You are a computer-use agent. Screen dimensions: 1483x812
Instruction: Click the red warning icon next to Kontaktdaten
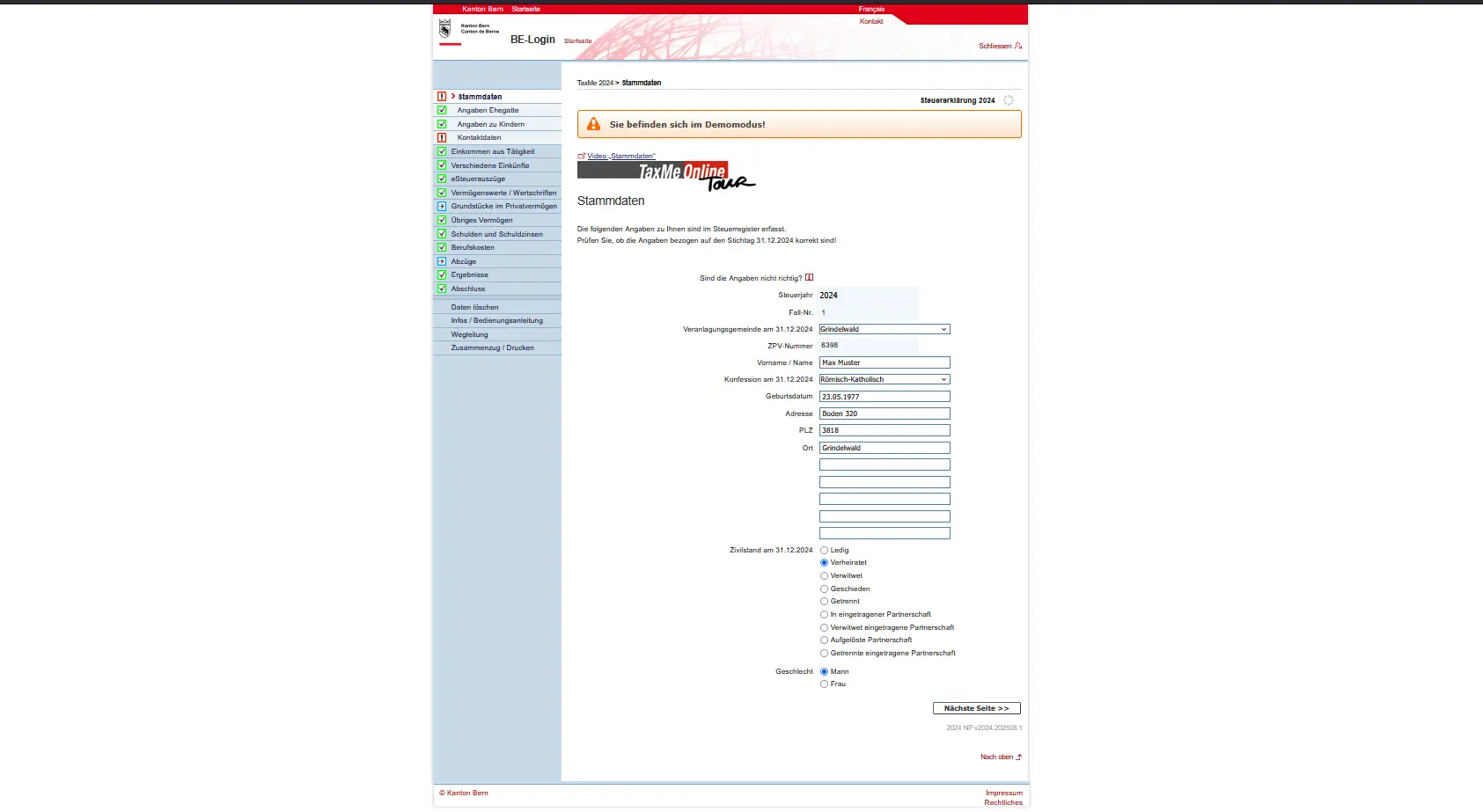(x=442, y=138)
